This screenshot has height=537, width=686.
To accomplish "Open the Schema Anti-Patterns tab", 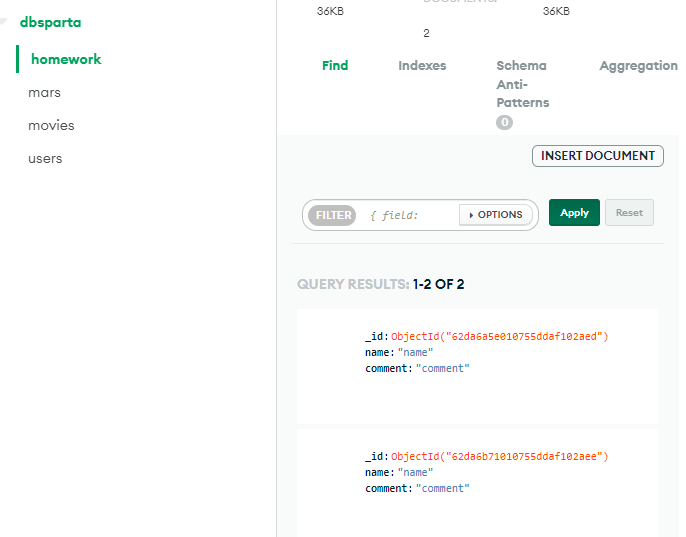I will coord(522,84).
